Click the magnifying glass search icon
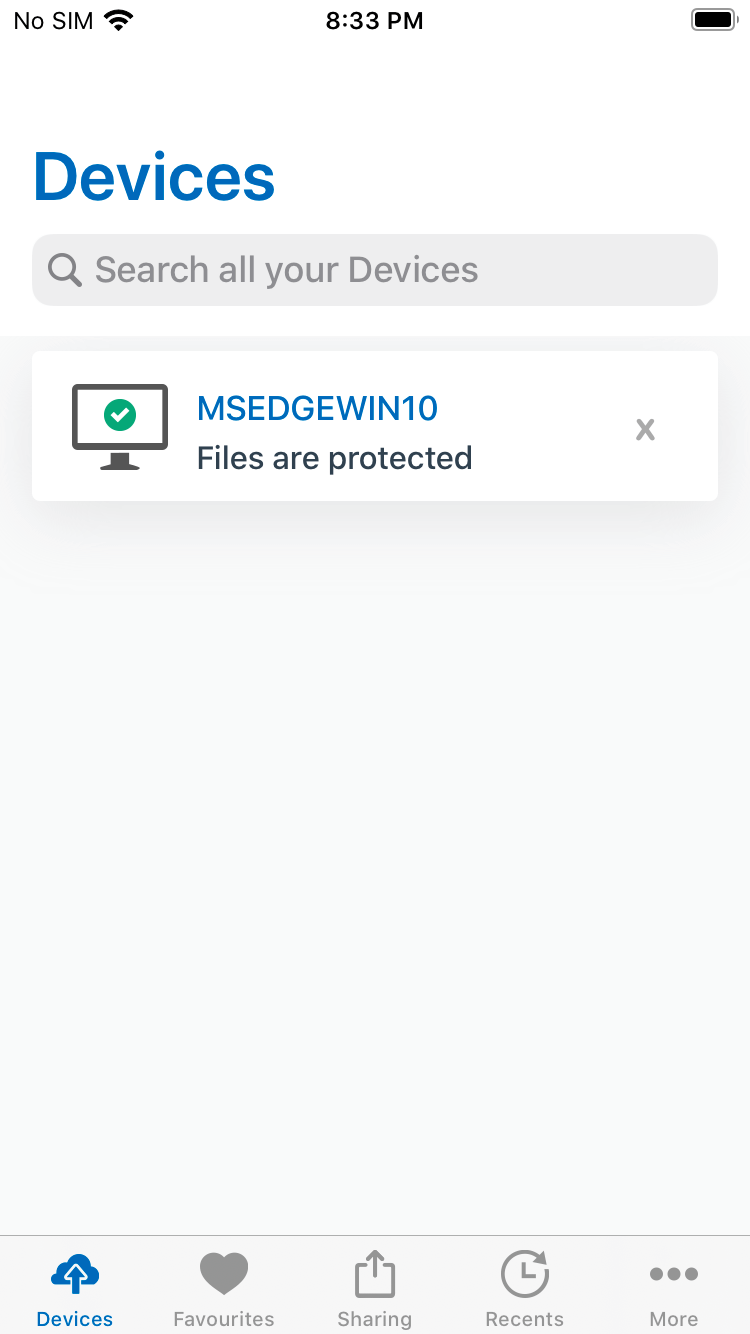This screenshot has width=750, height=1334. click(x=65, y=270)
